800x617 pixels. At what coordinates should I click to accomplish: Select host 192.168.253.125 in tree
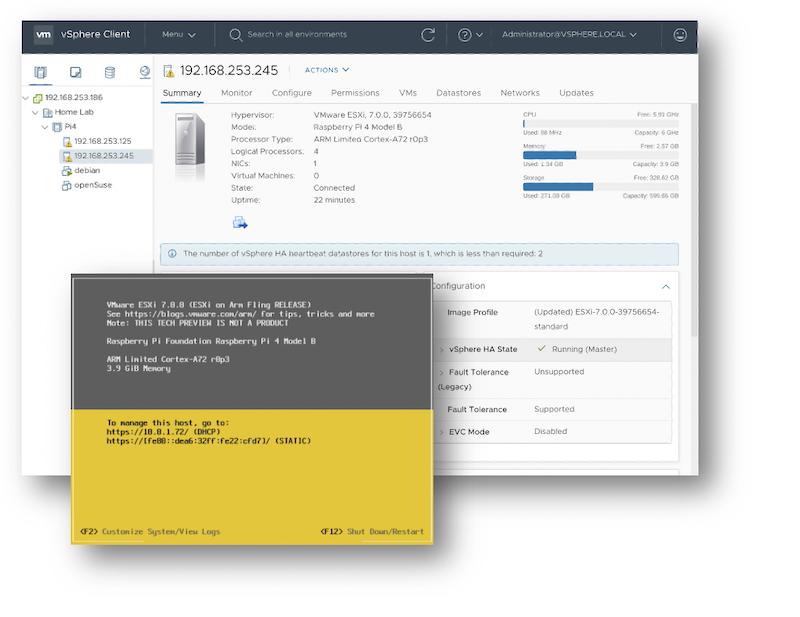click(102, 142)
